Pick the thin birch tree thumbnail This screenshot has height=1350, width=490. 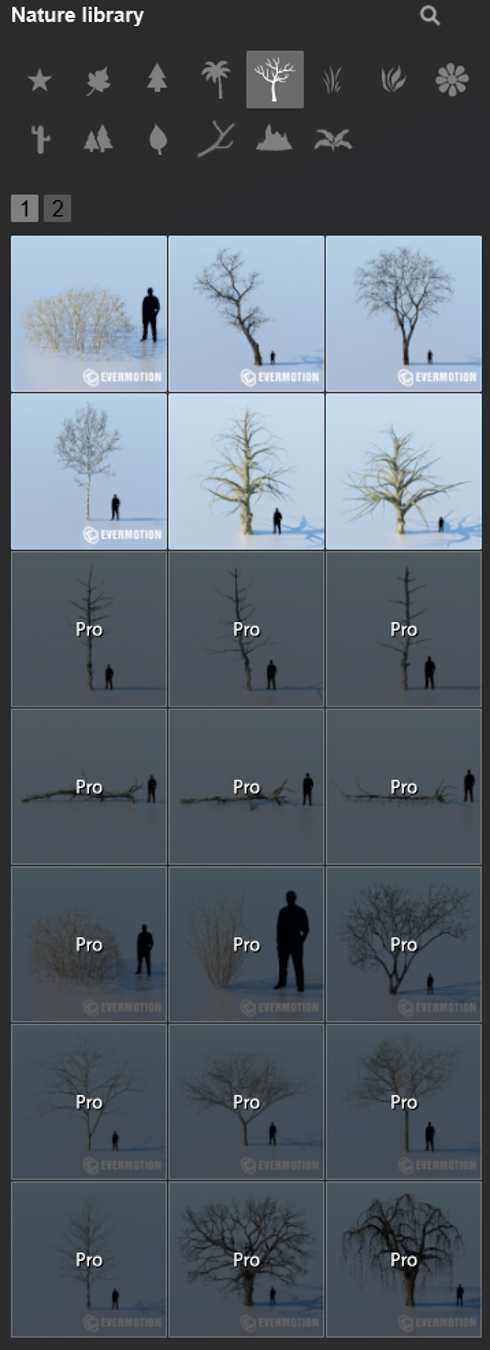(89, 471)
